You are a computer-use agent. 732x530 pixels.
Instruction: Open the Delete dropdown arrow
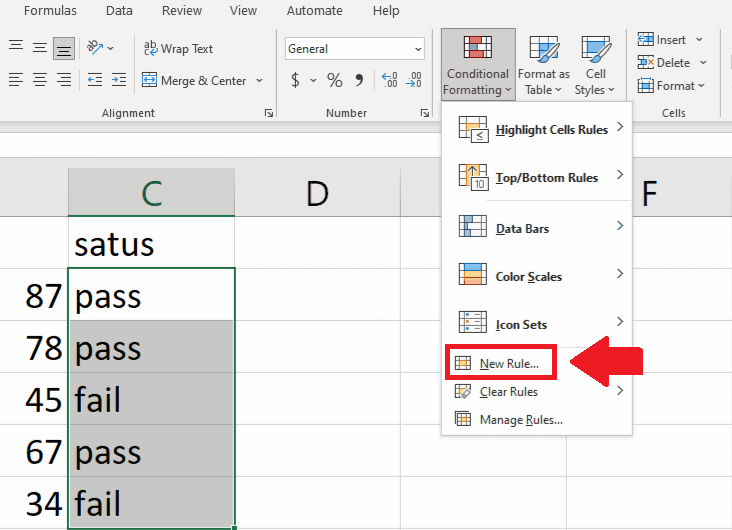coord(703,63)
